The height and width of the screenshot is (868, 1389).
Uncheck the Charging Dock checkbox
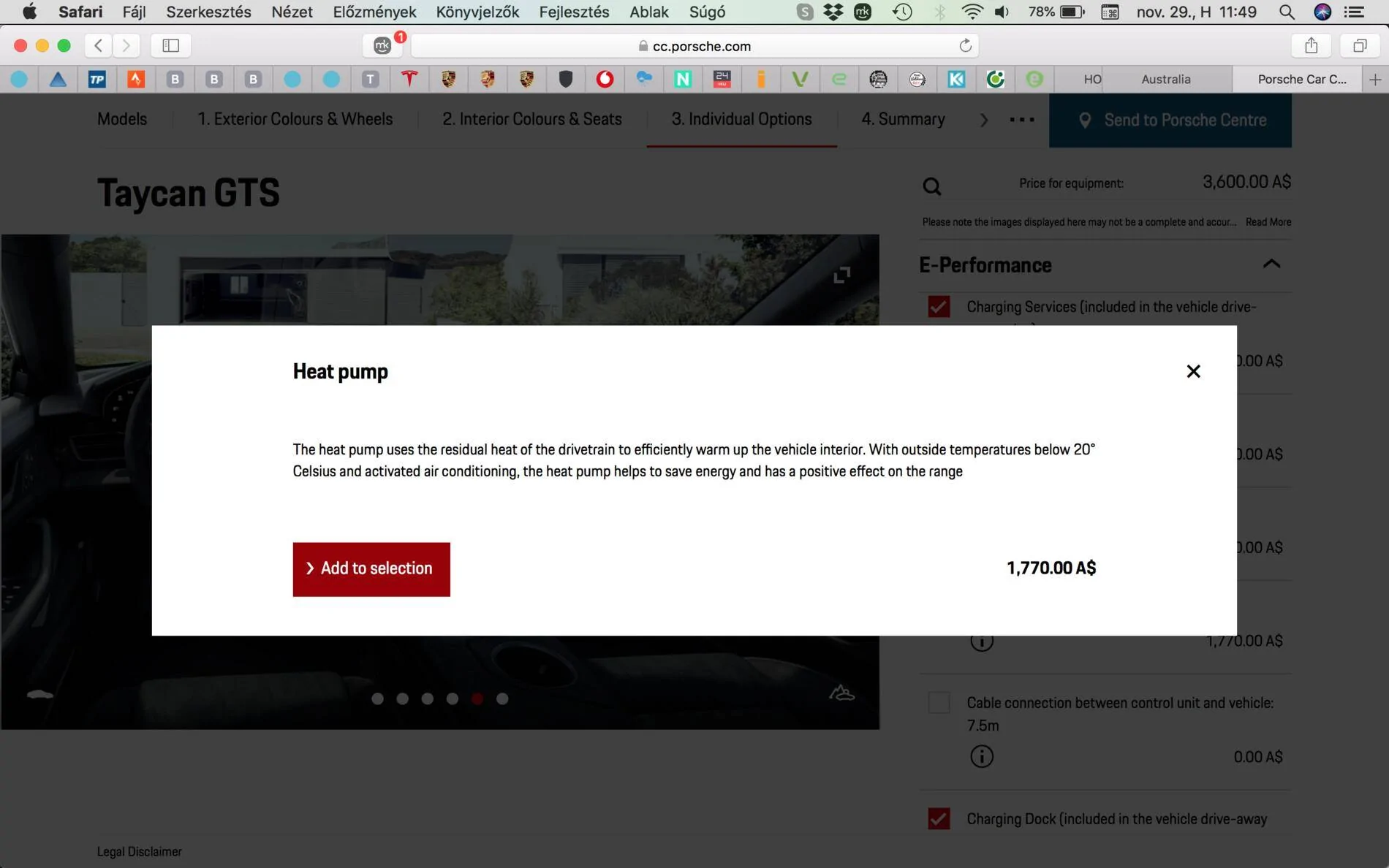(939, 818)
